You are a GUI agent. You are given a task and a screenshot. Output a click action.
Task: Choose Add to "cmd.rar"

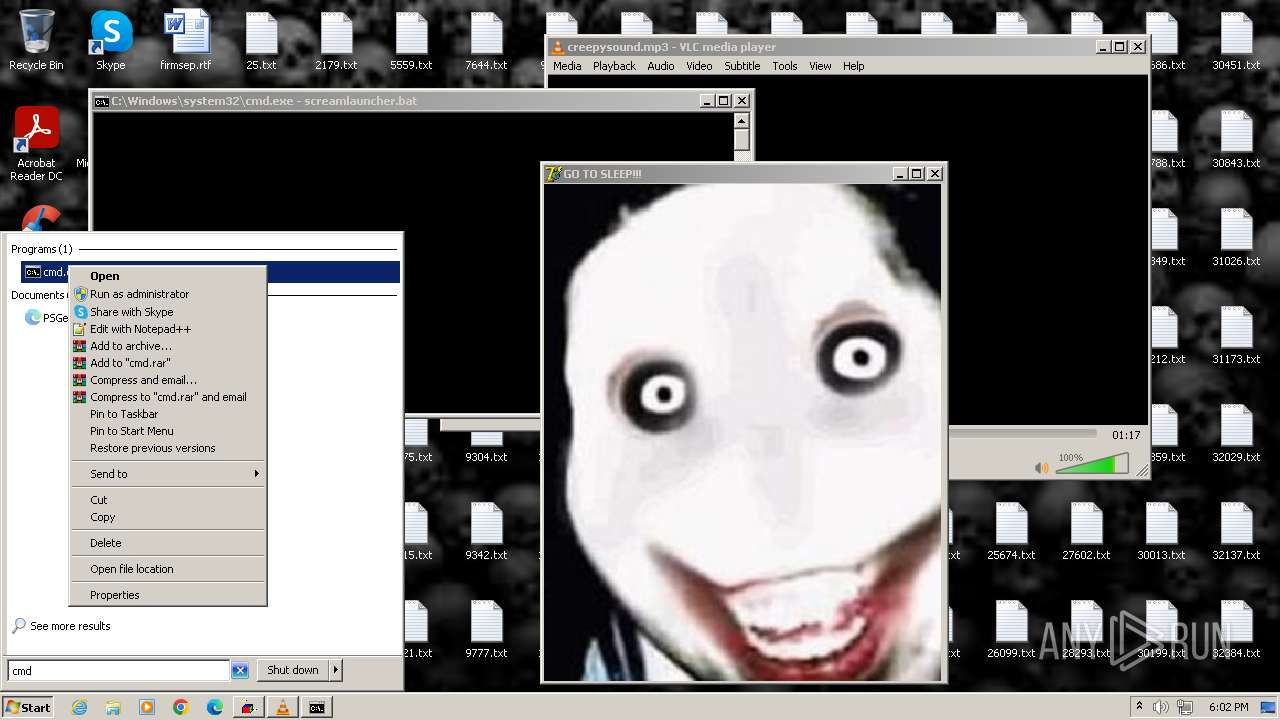[167, 363]
